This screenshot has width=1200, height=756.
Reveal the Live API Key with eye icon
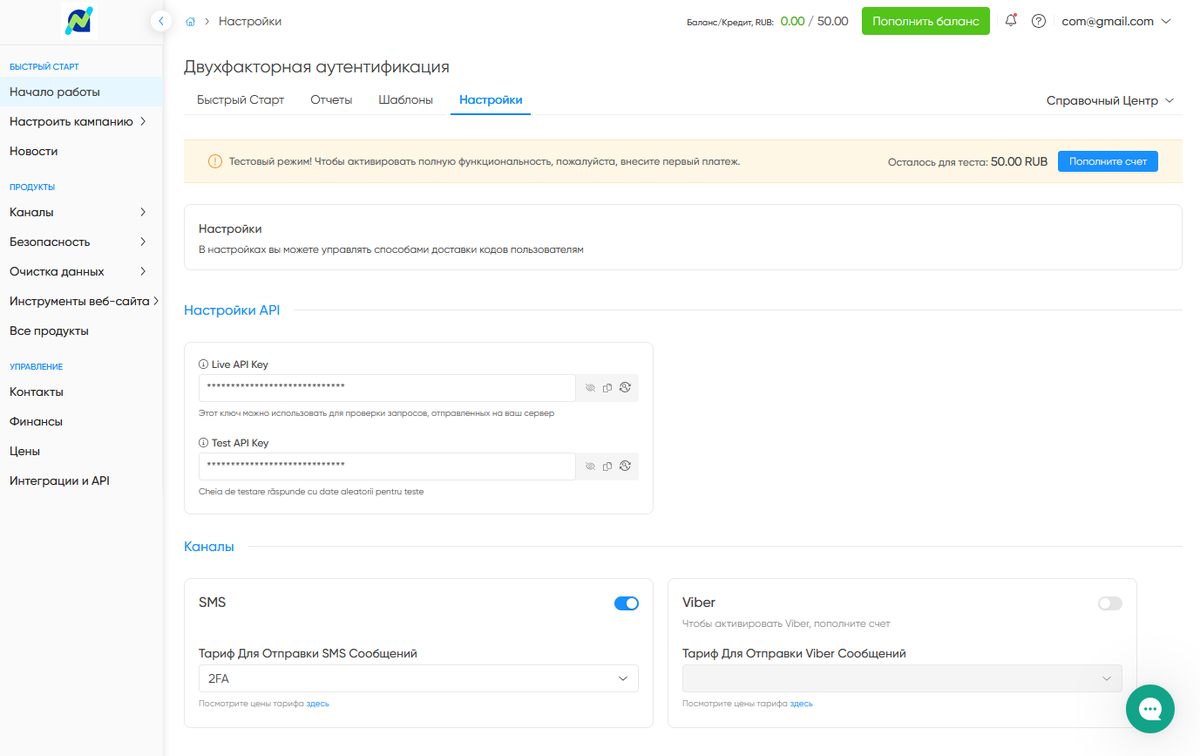point(590,387)
